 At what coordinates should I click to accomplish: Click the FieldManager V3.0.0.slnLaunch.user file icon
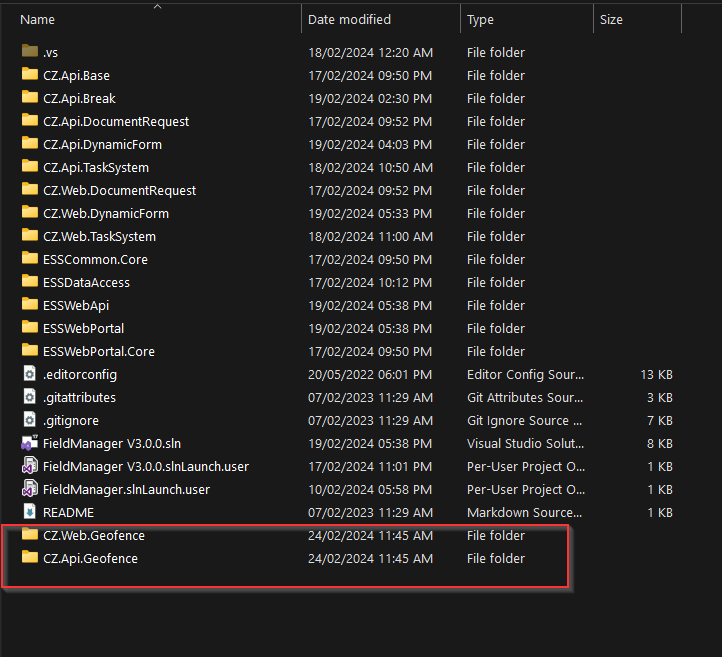(x=29, y=465)
